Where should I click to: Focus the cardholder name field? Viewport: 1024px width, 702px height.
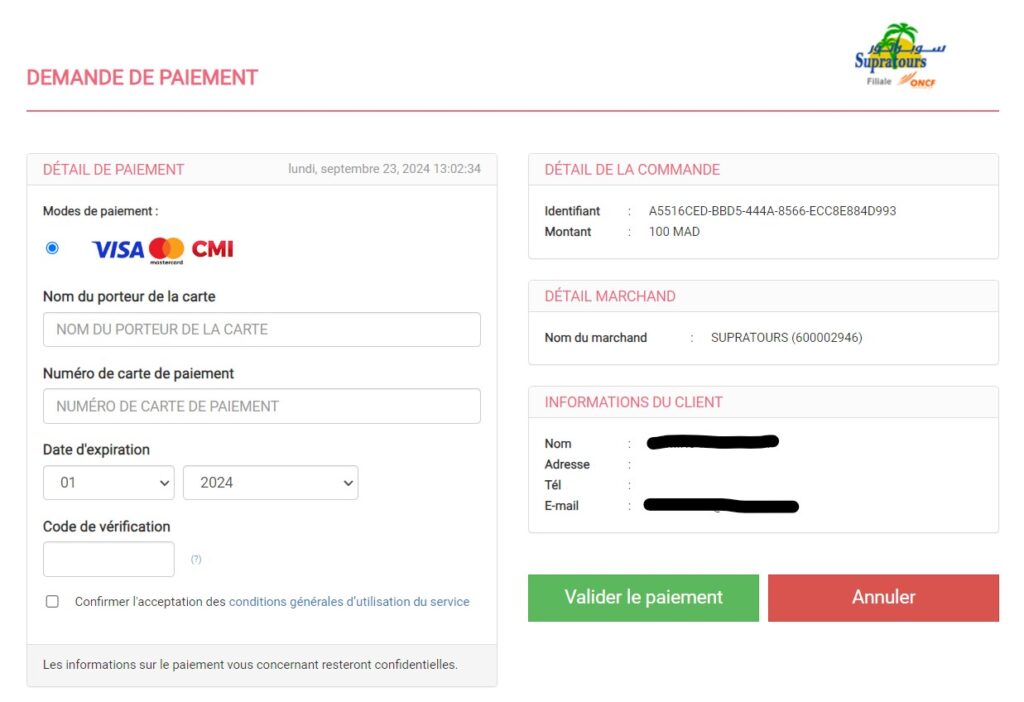tap(262, 329)
